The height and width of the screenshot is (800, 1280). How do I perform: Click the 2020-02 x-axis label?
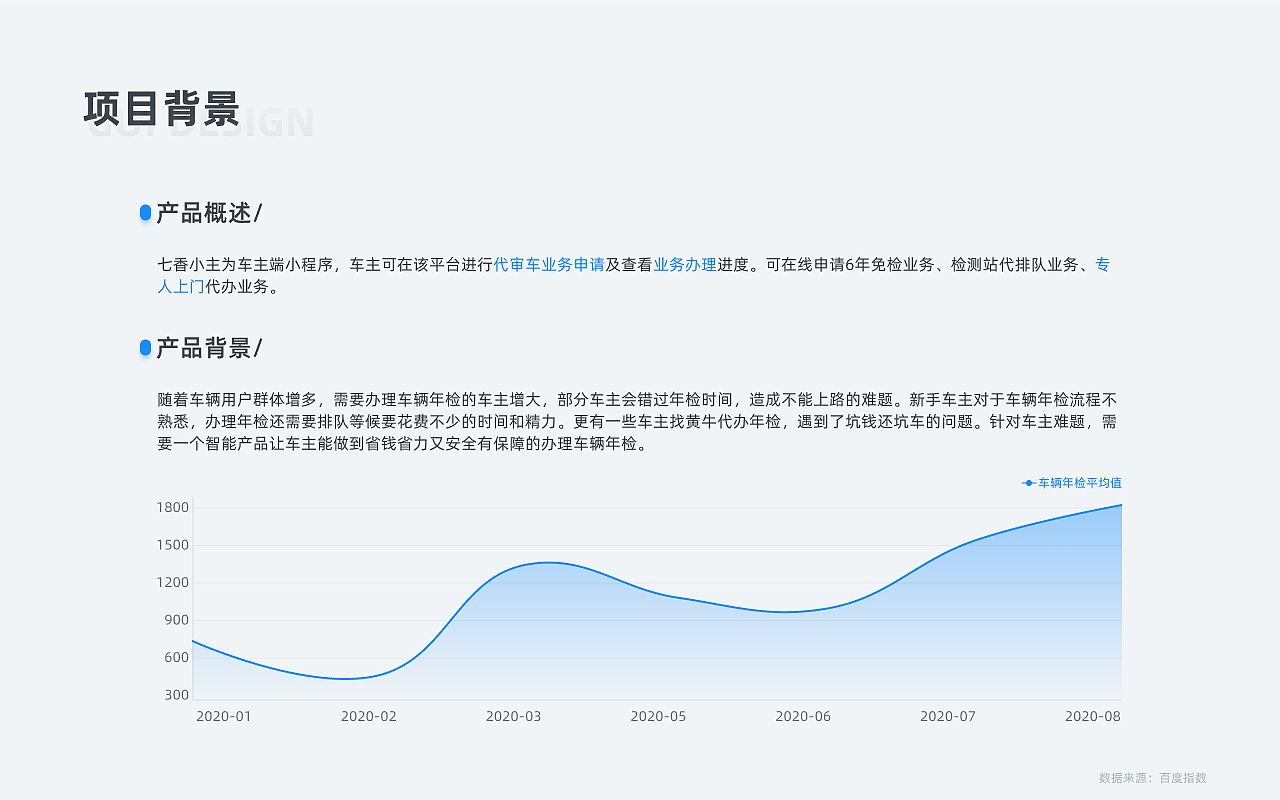coord(369,716)
